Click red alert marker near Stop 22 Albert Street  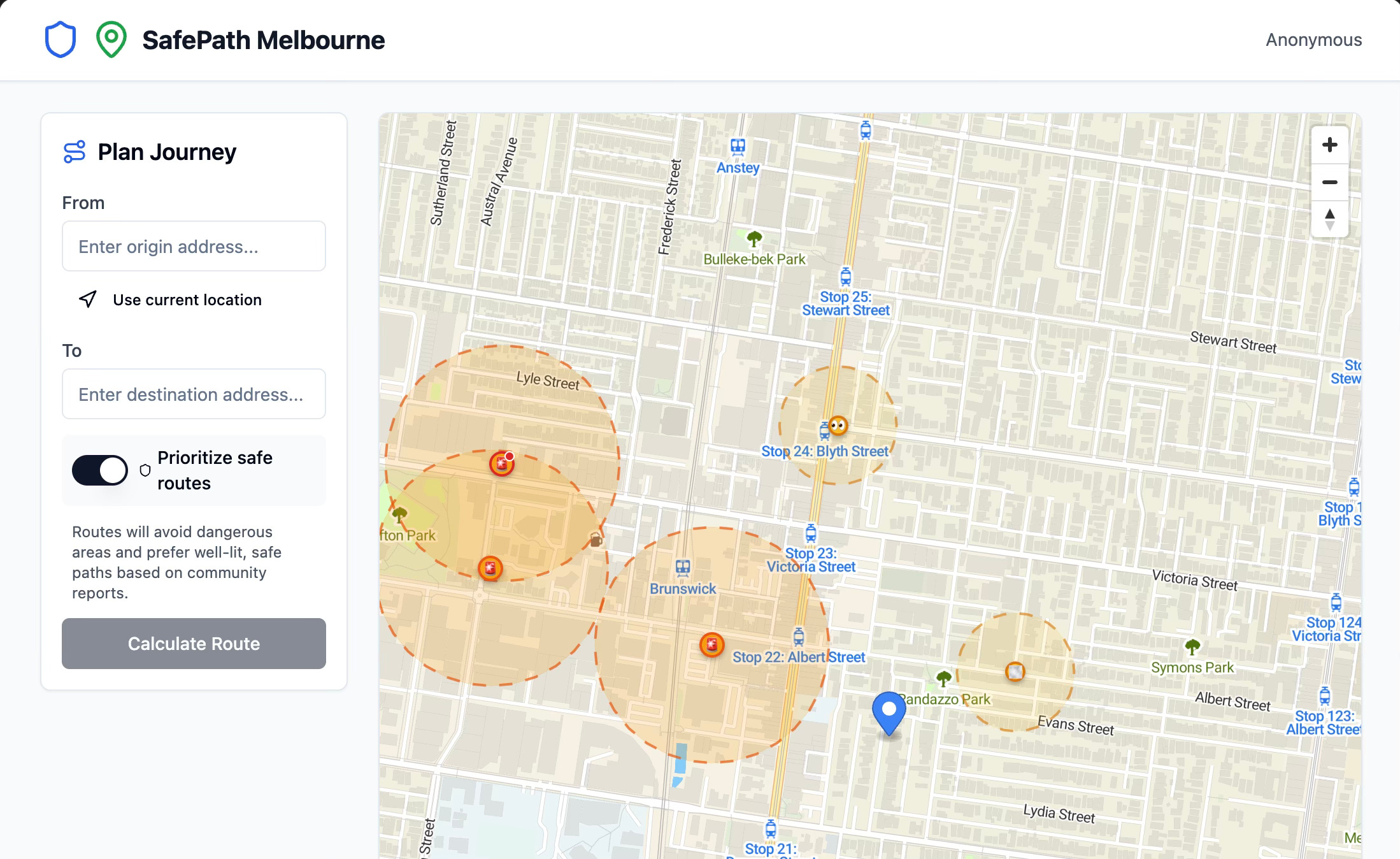coord(711,645)
